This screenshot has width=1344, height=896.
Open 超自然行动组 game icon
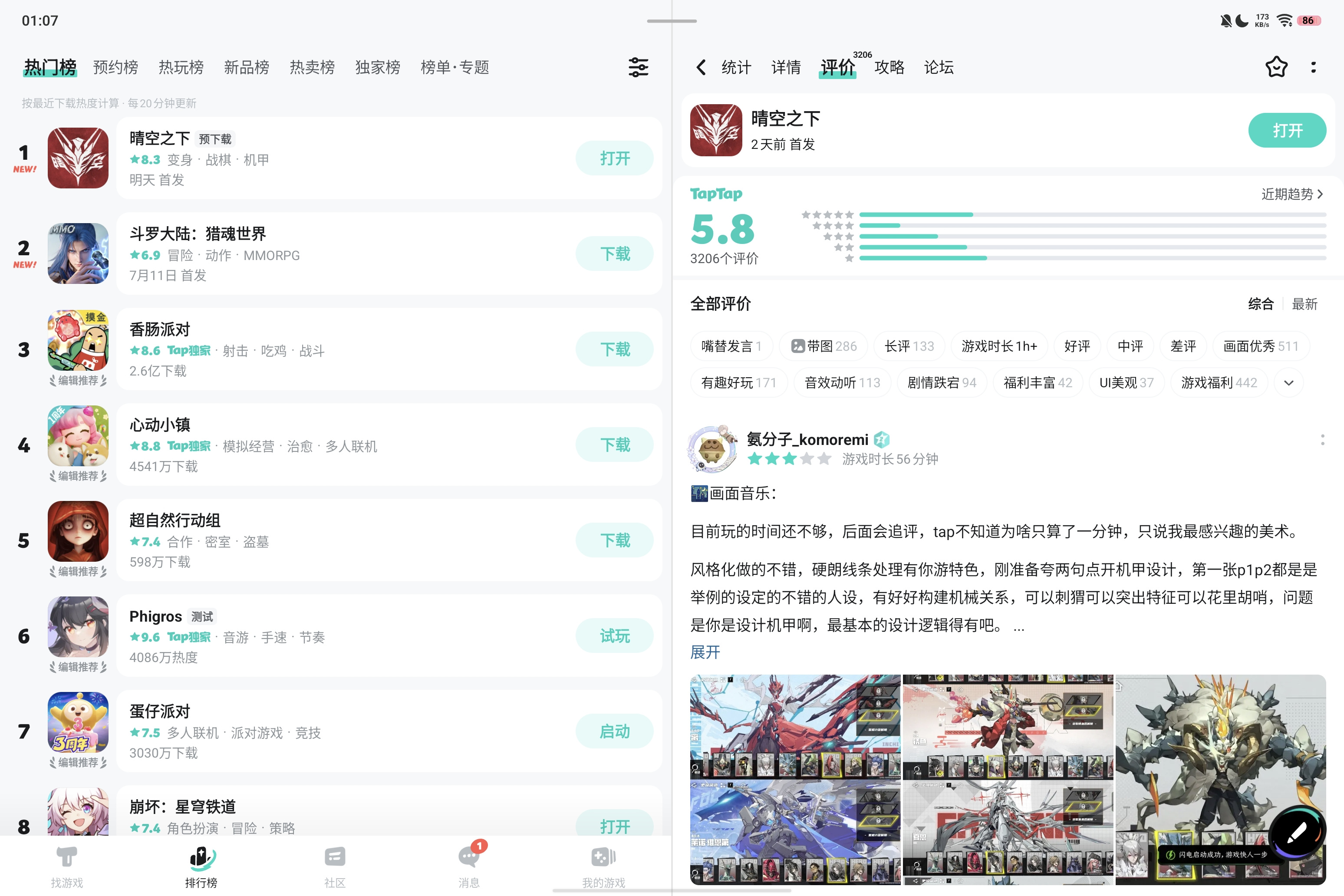coord(78,531)
